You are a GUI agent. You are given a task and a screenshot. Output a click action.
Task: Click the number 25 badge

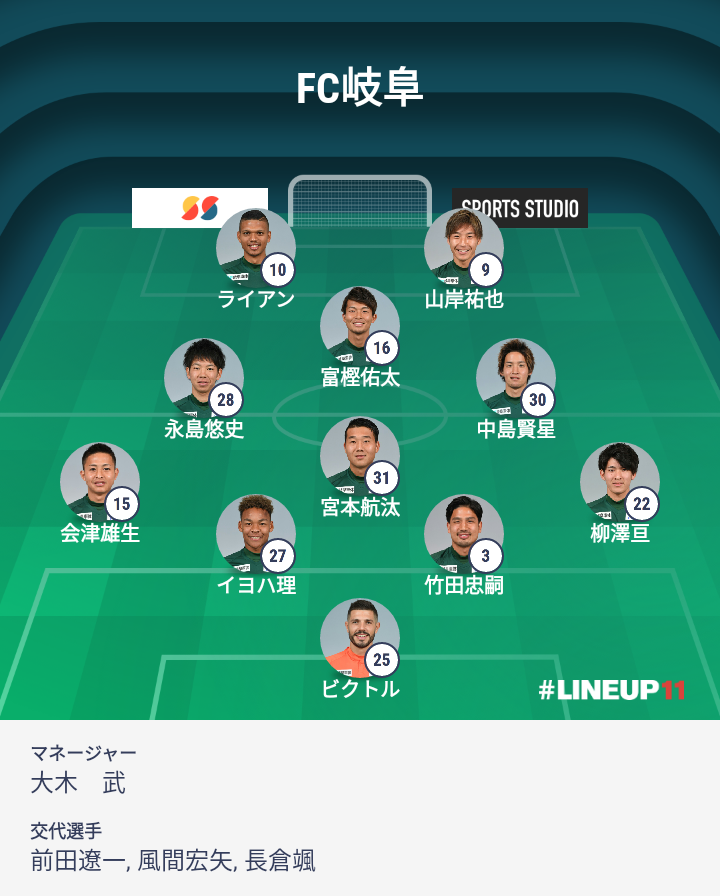click(x=382, y=659)
